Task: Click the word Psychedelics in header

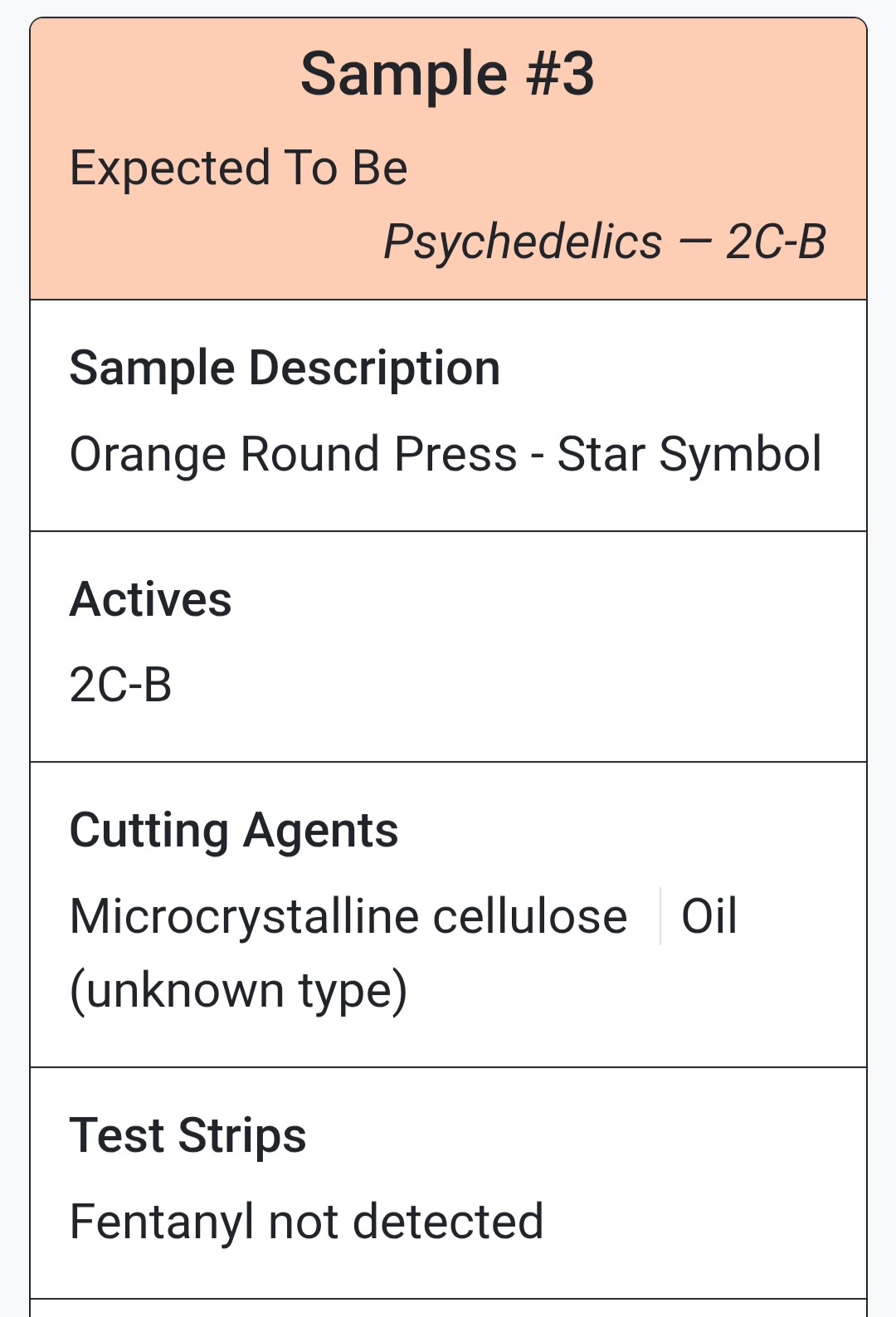Action: pyautogui.click(x=523, y=242)
